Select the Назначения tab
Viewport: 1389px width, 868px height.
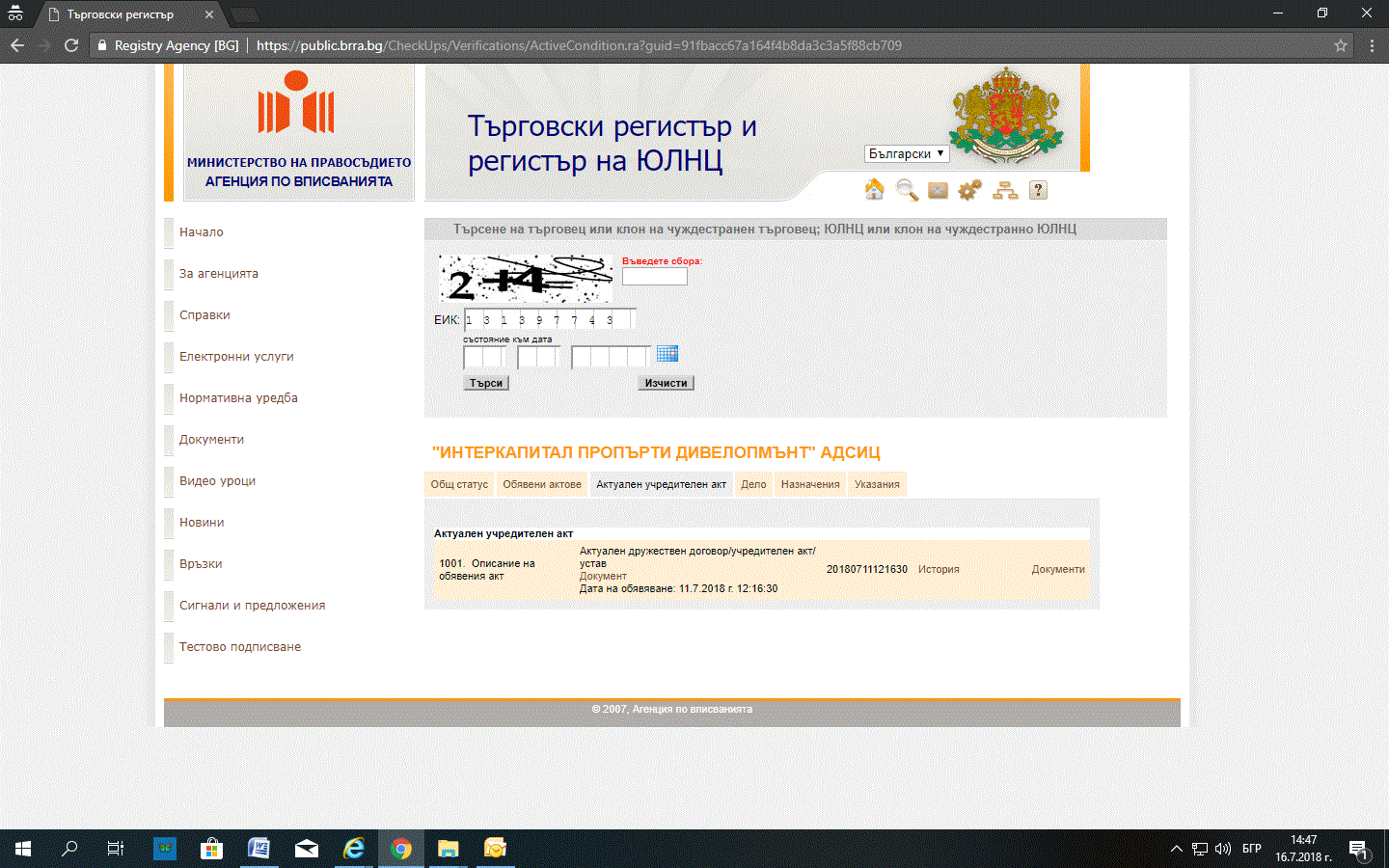click(810, 484)
